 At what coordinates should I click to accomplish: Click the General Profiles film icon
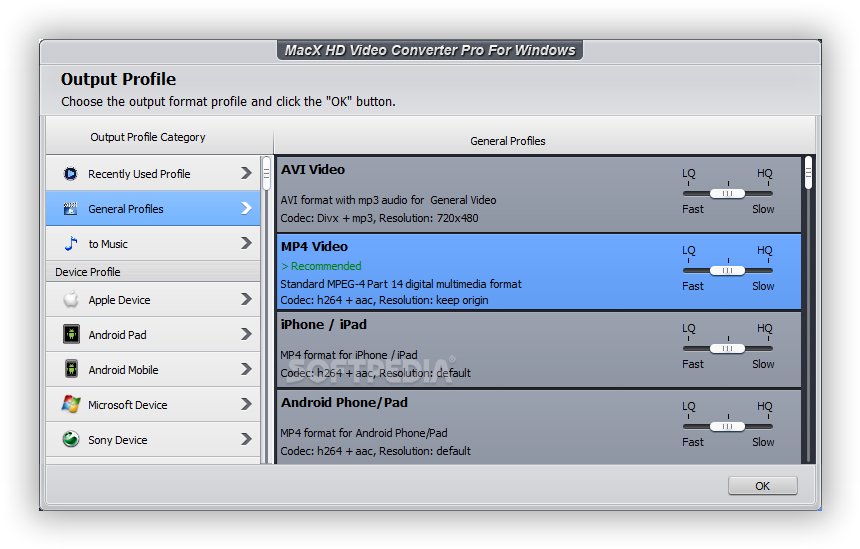(x=70, y=209)
